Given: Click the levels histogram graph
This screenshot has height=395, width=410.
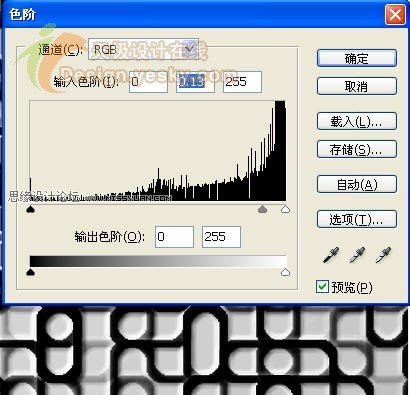Looking at the screenshot, I should [158, 151].
